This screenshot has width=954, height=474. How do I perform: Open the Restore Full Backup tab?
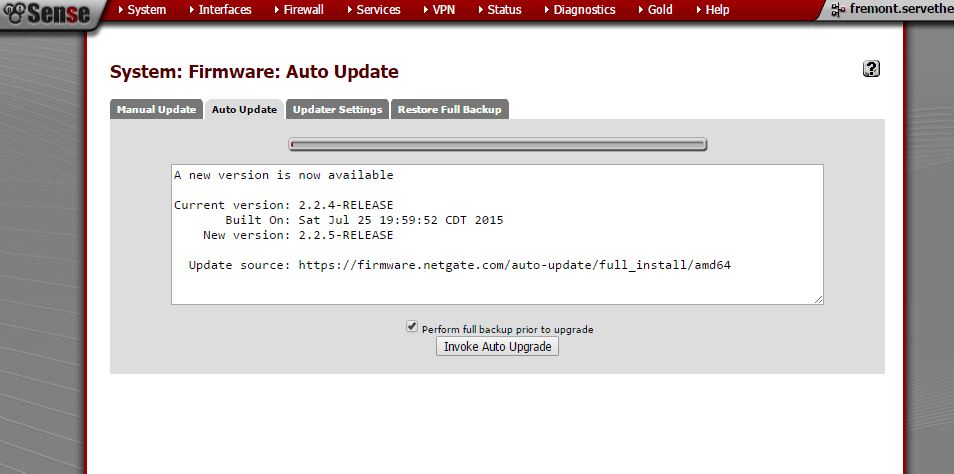tap(450, 110)
